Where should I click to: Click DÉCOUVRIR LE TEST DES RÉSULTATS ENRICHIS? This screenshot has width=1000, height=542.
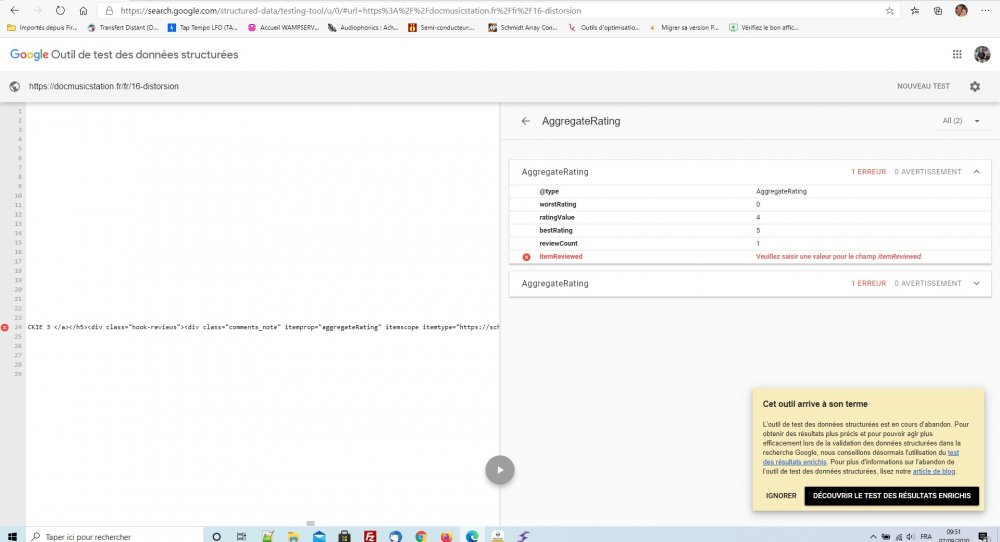pyautogui.click(x=892, y=495)
